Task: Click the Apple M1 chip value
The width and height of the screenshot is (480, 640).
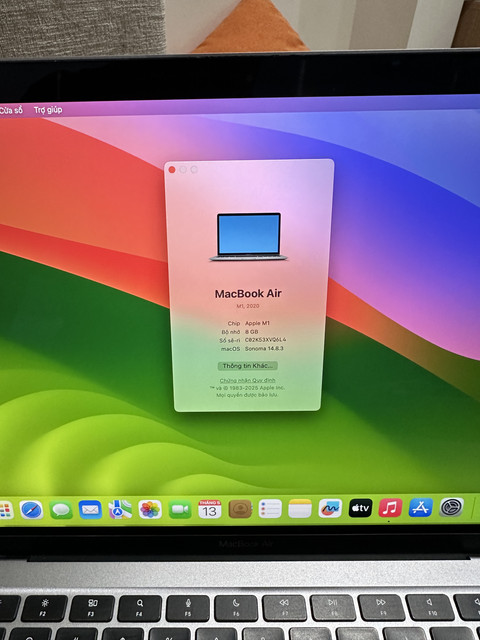Action: click(257, 323)
